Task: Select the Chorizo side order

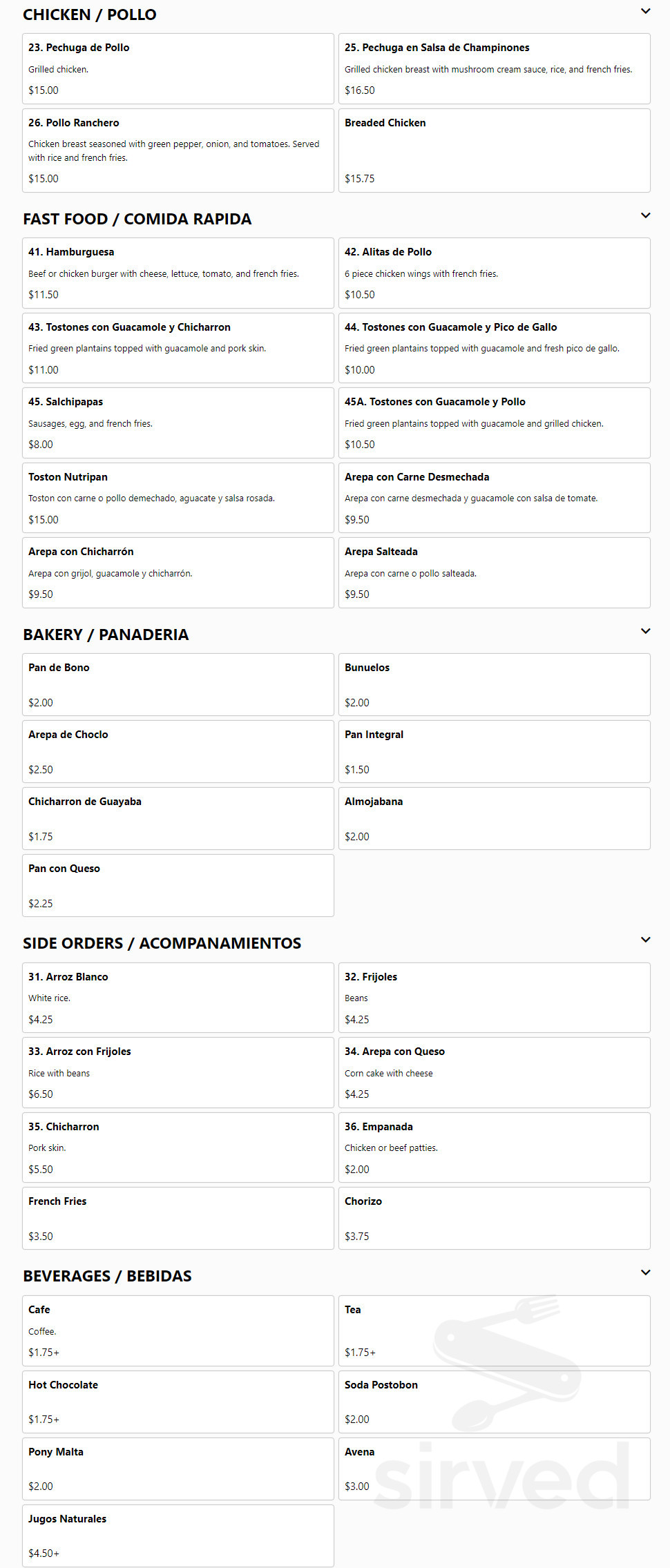Action: [495, 1219]
